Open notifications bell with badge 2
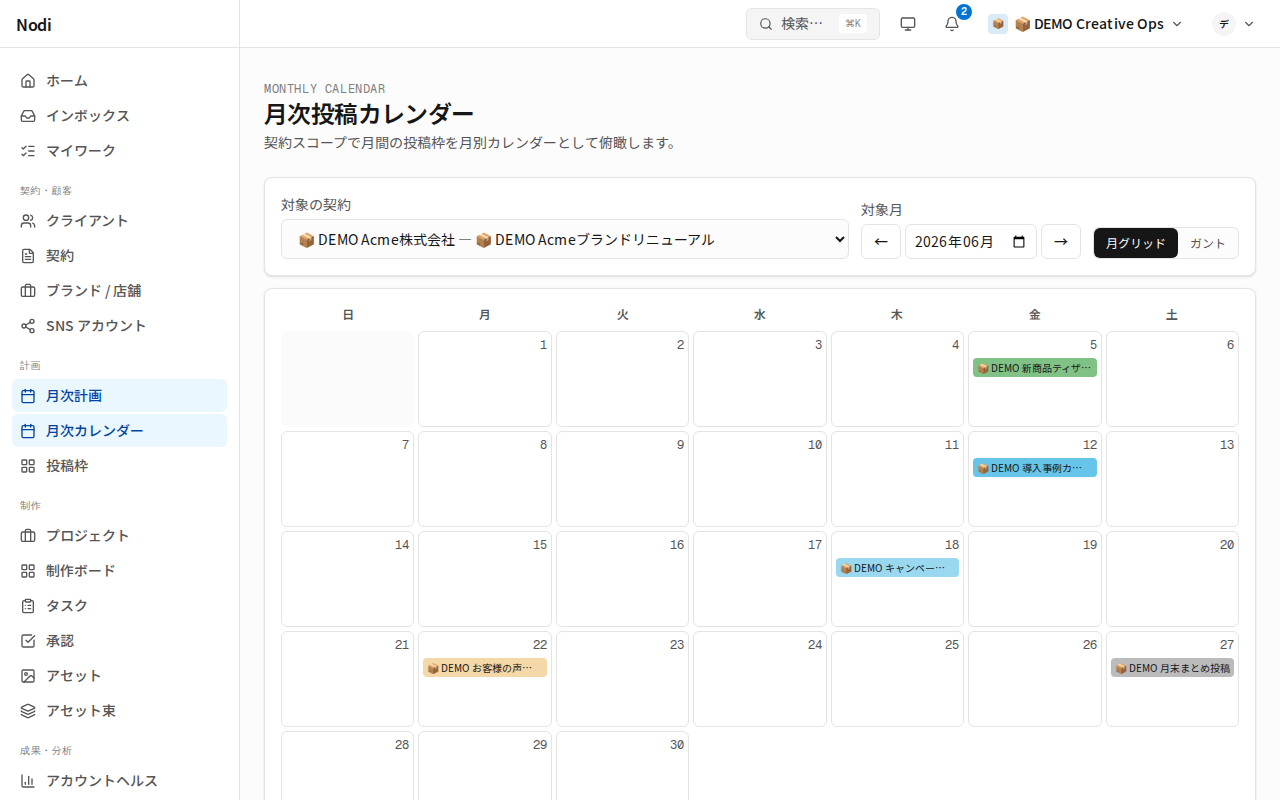 [x=952, y=24]
